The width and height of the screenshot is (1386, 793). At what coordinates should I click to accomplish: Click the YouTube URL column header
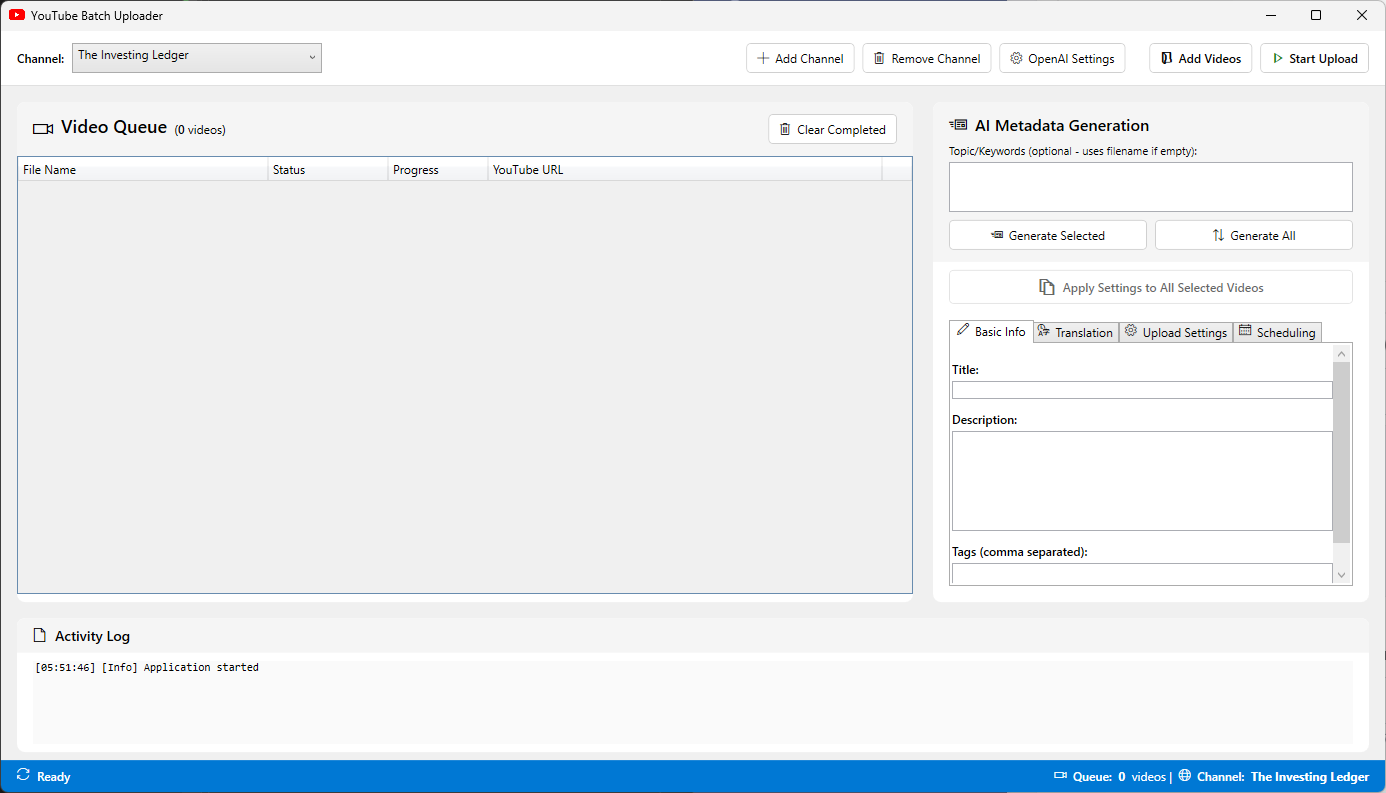(x=685, y=169)
